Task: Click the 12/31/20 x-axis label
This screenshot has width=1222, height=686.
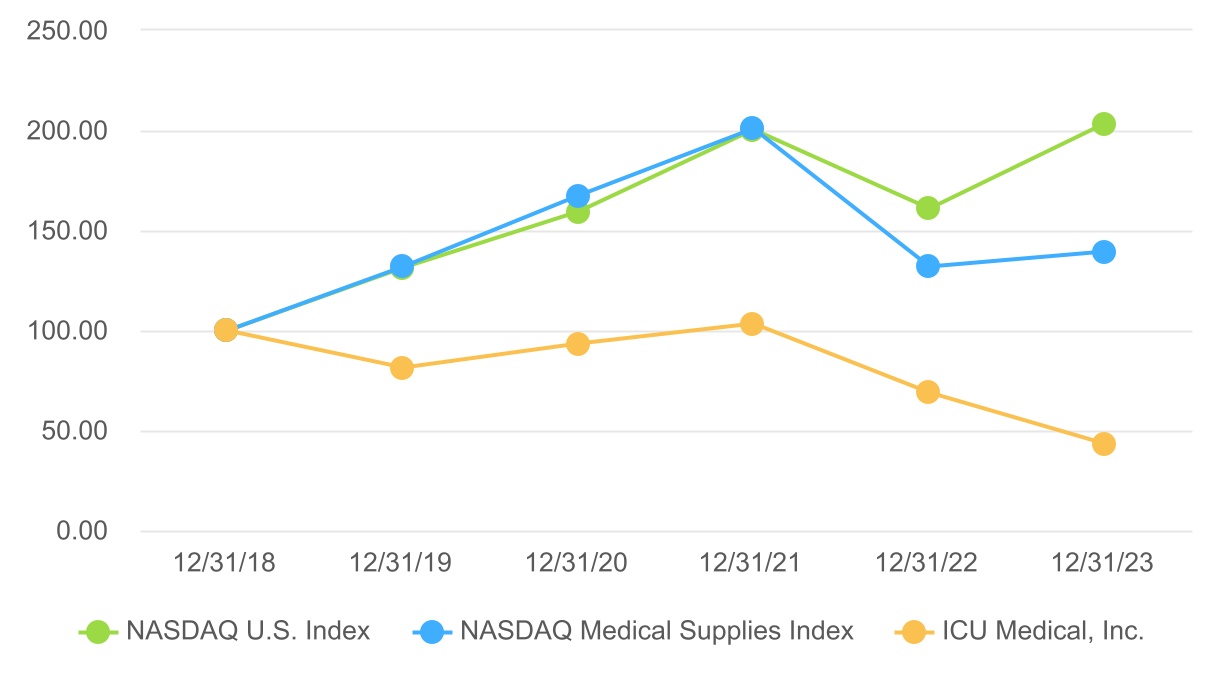Action: (577, 564)
